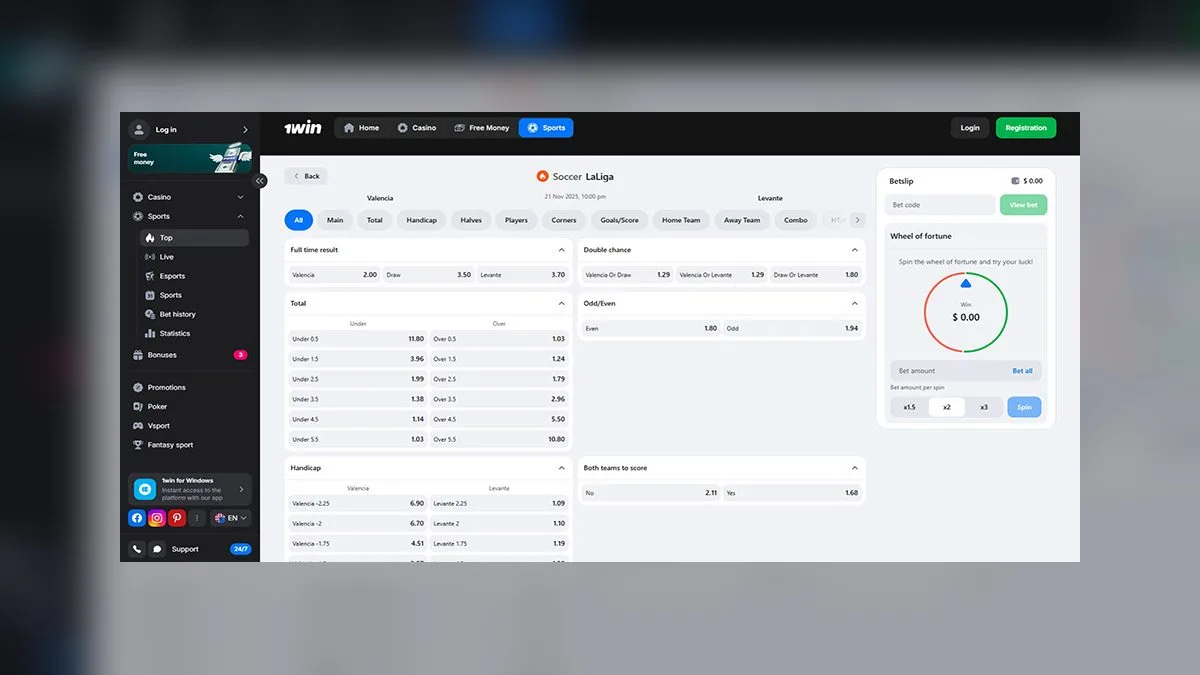Click the user avatar icon beside Log in
This screenshot has width=1200, height=675.
coord(139,130)
